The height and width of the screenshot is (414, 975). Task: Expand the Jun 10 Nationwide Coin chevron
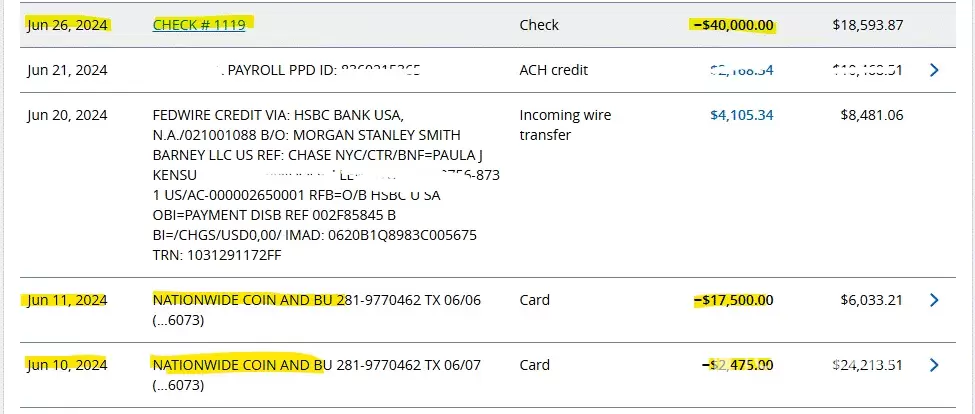pos(934,364)
